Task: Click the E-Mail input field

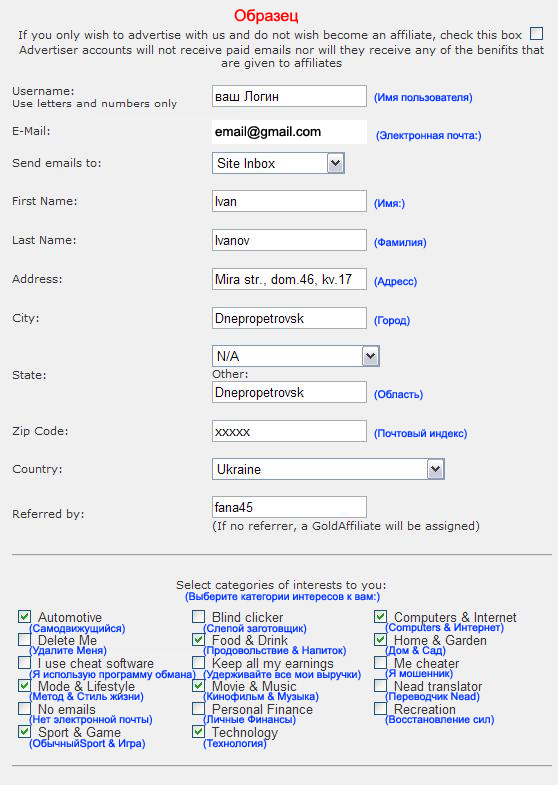Action: 289,132
